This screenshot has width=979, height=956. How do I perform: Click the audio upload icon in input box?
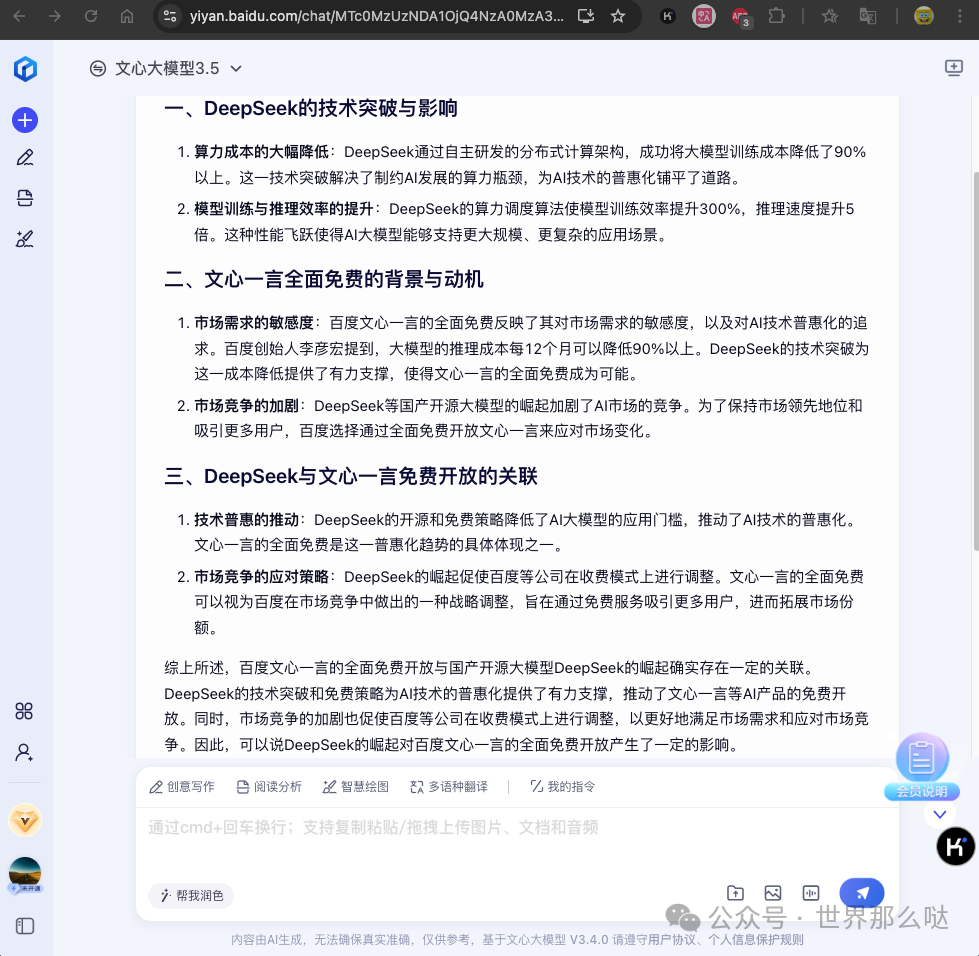pyautogui.click(x=810, y=894)
